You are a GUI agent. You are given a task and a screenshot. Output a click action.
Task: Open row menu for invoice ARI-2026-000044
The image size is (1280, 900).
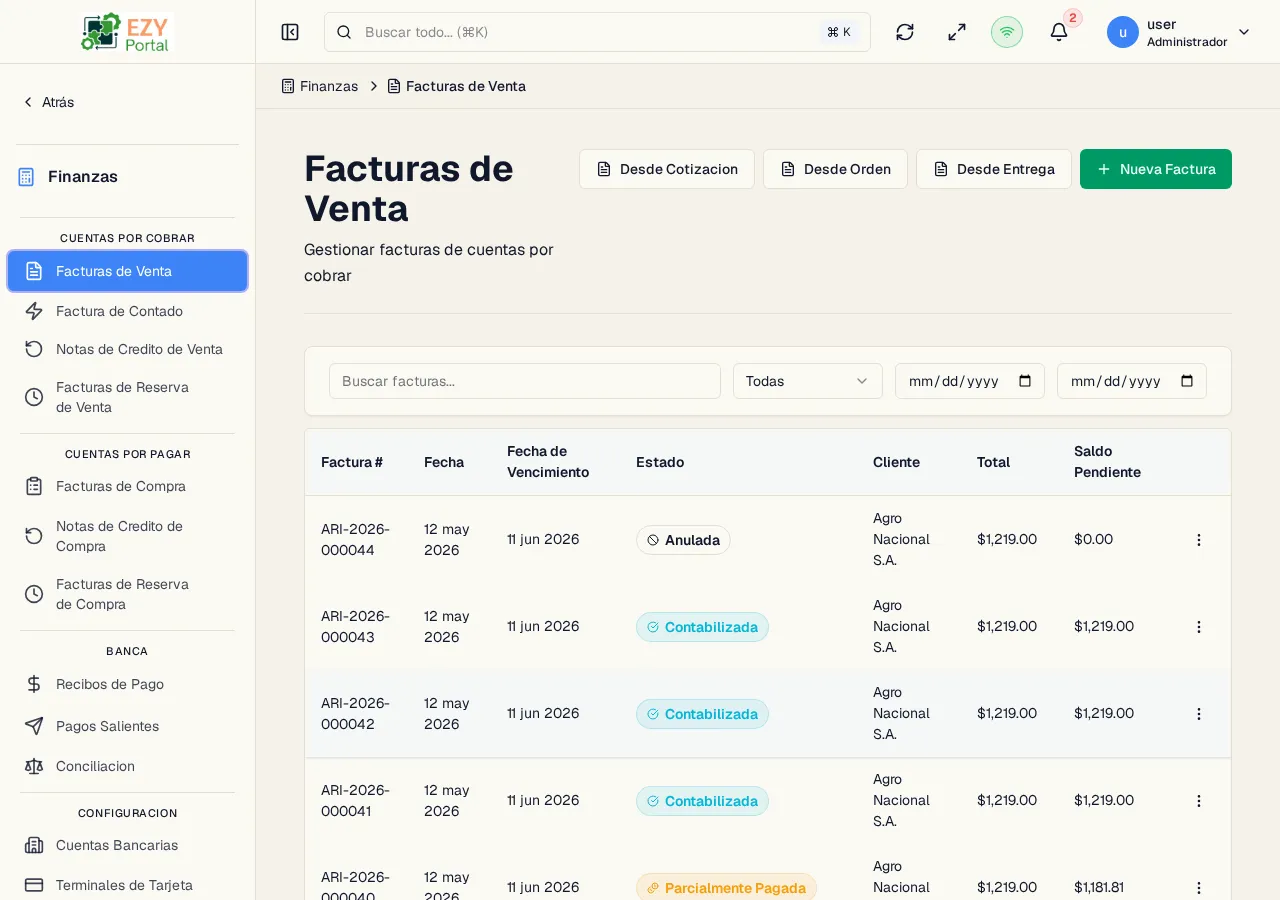[x=1199, y=540]
